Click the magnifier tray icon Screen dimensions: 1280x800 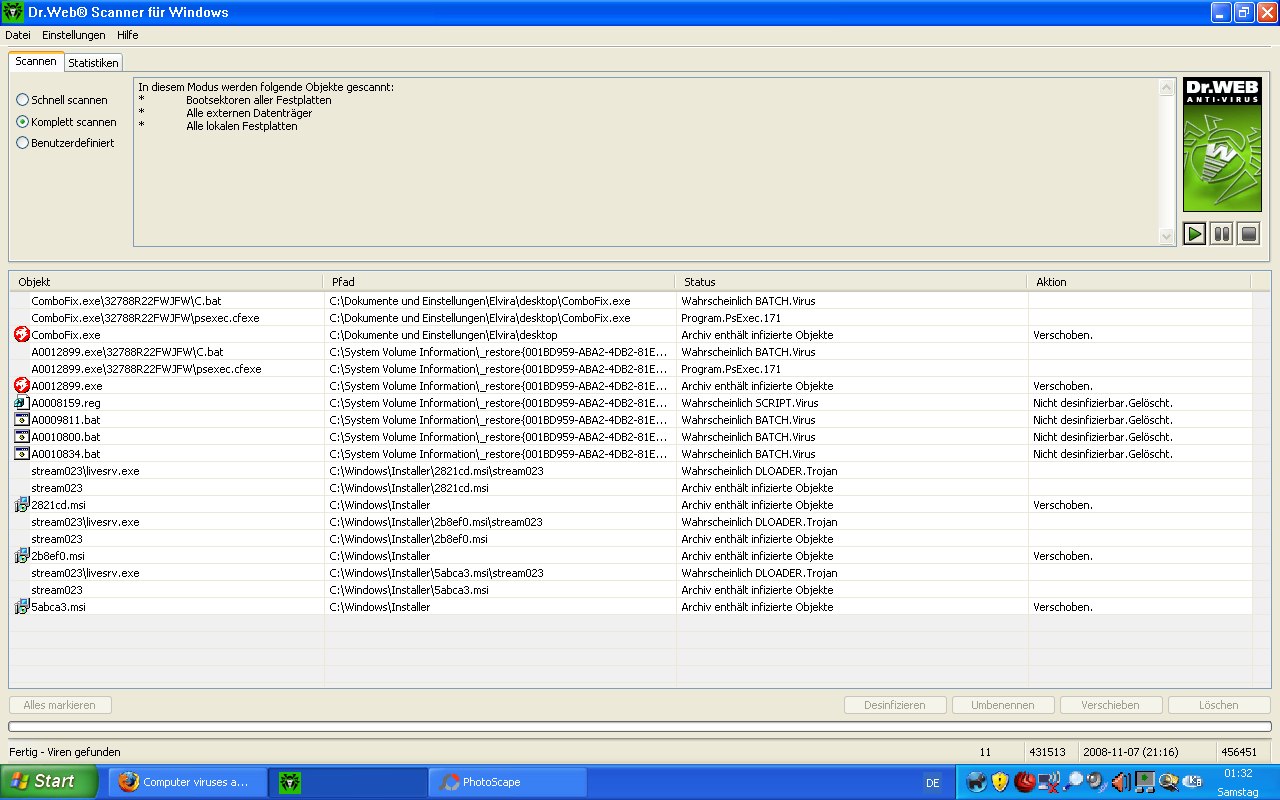point(1073,782)
